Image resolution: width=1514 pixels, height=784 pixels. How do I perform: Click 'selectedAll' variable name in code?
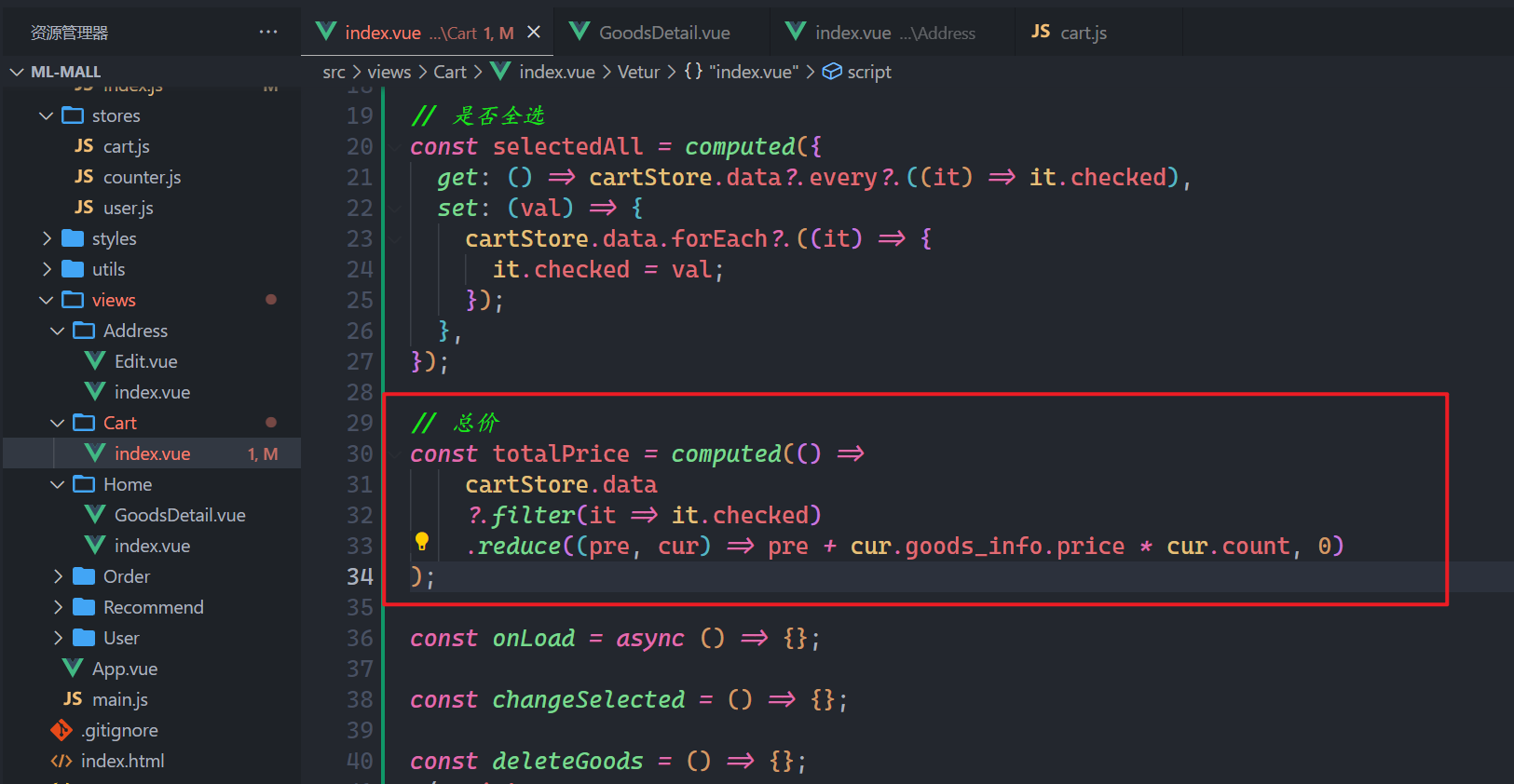point(567,147)
